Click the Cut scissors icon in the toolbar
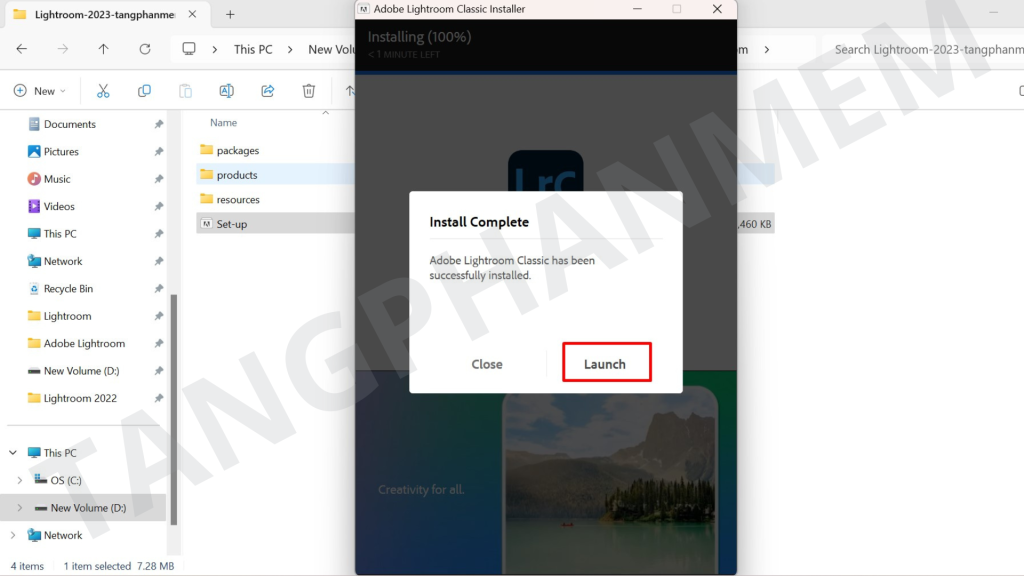Screen dimensions: 1024x576 (x=103, y=91)
